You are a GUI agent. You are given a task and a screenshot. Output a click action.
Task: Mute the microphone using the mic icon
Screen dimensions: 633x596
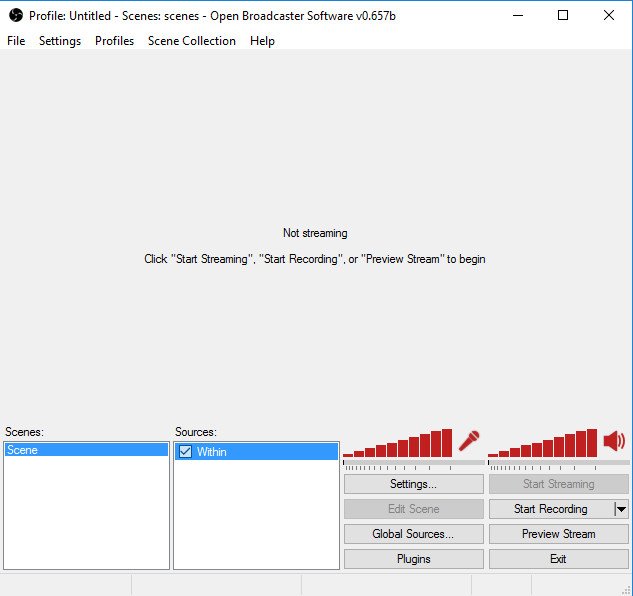[469, 441]
